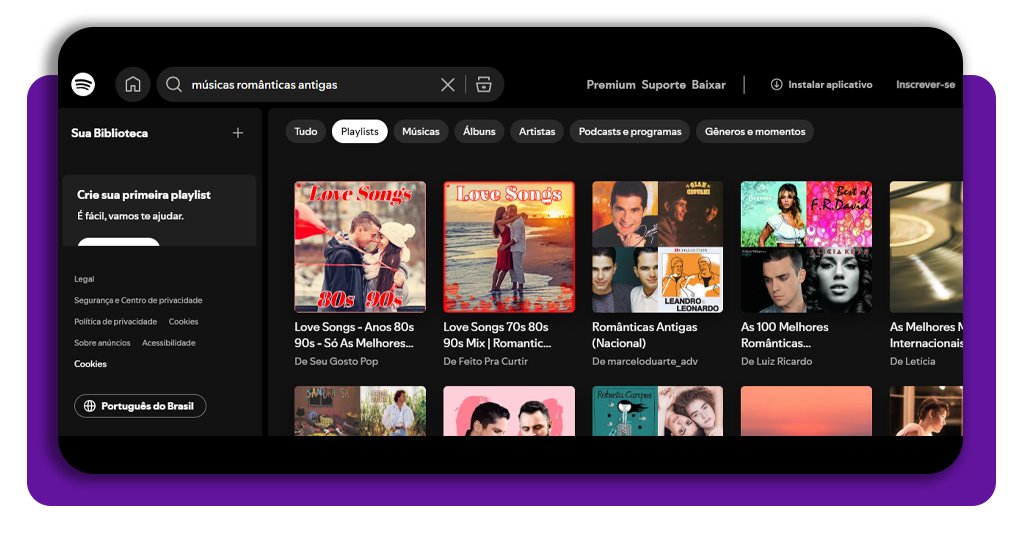The height and width of the screenshot is (536, 1024).
Task: Click the globe icon in language button
Action: [90, 406]
